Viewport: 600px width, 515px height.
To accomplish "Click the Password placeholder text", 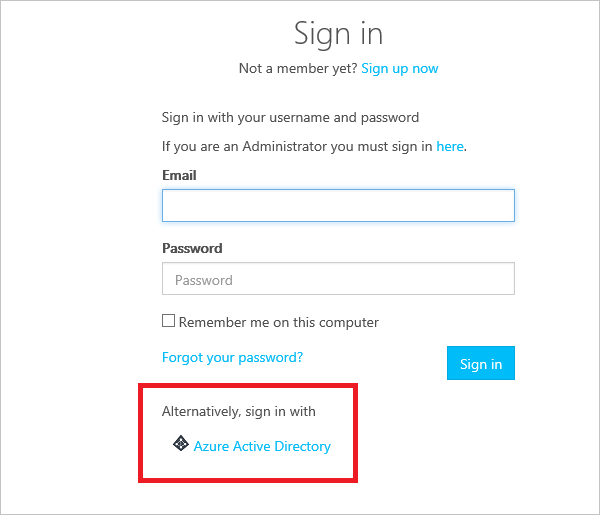I will click(203, 280).
